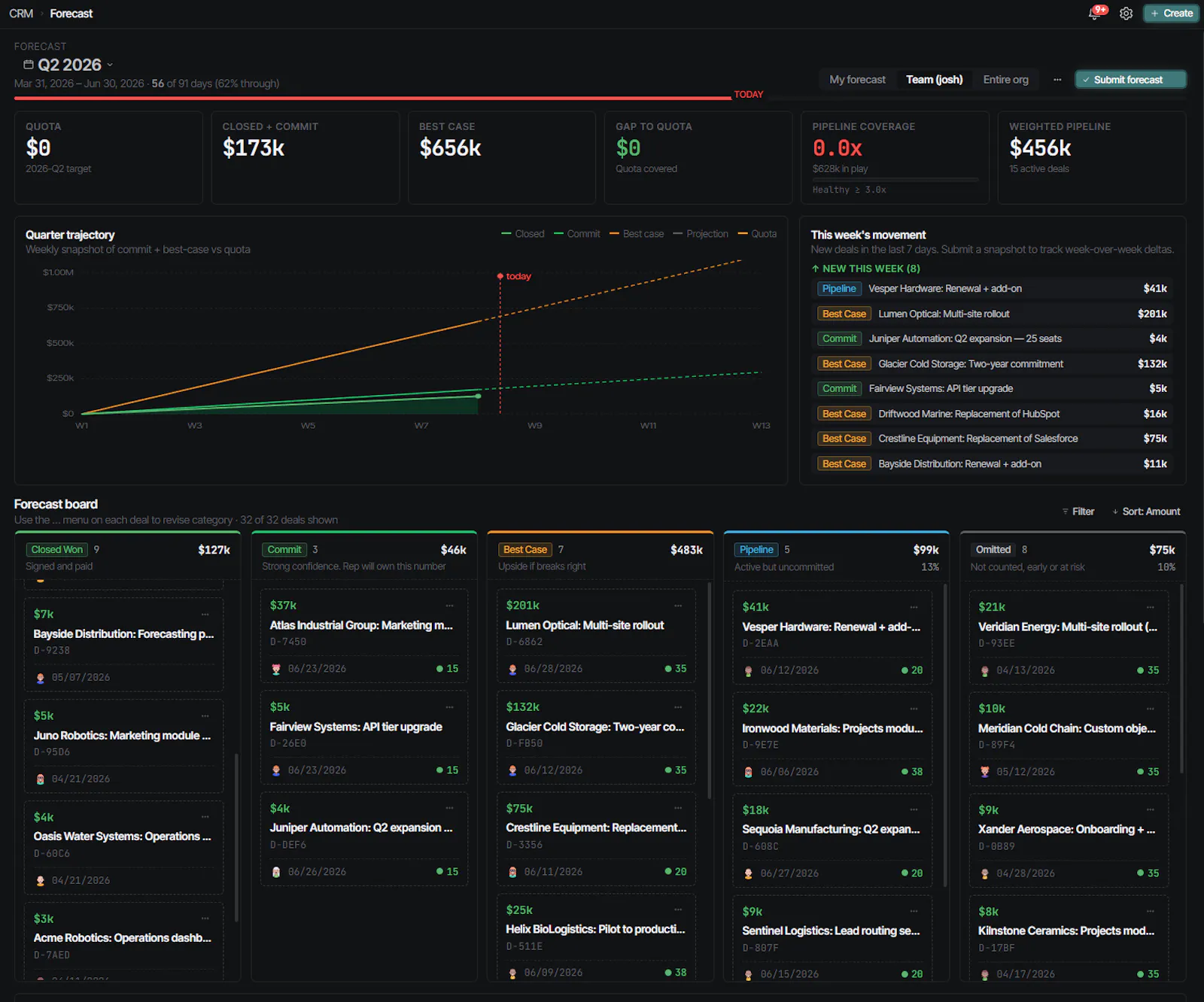Click the Best Case column scrollbar

click(709, 690)
